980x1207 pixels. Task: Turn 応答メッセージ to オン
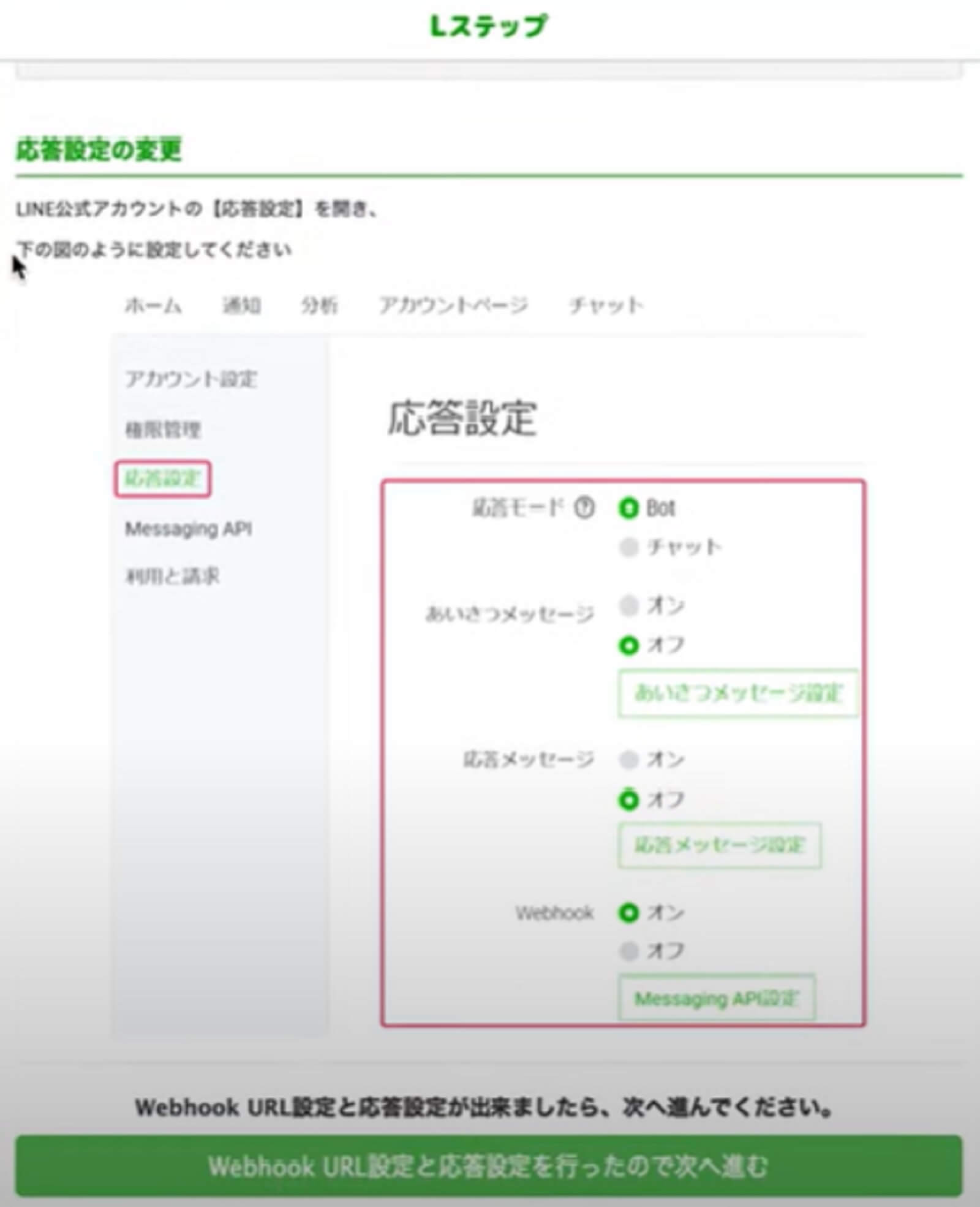(x=628, y=760)
